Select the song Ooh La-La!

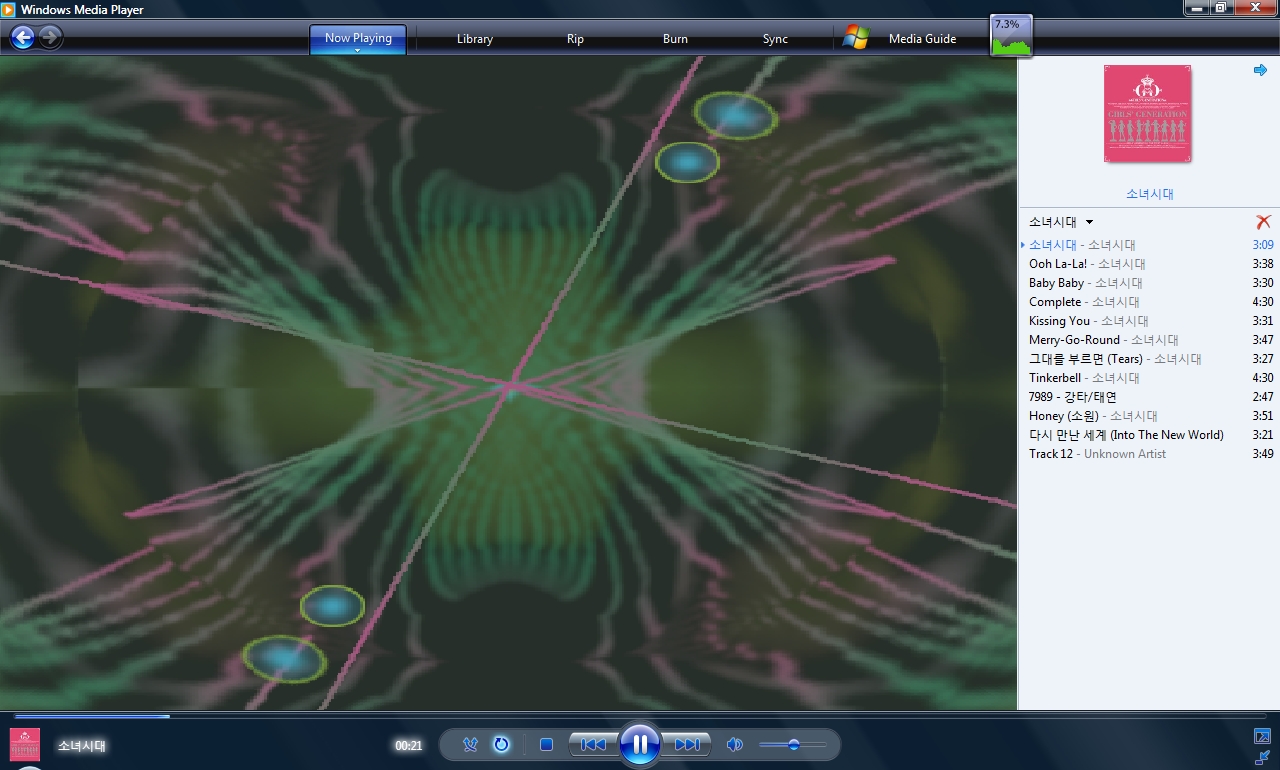(1148, 264)
